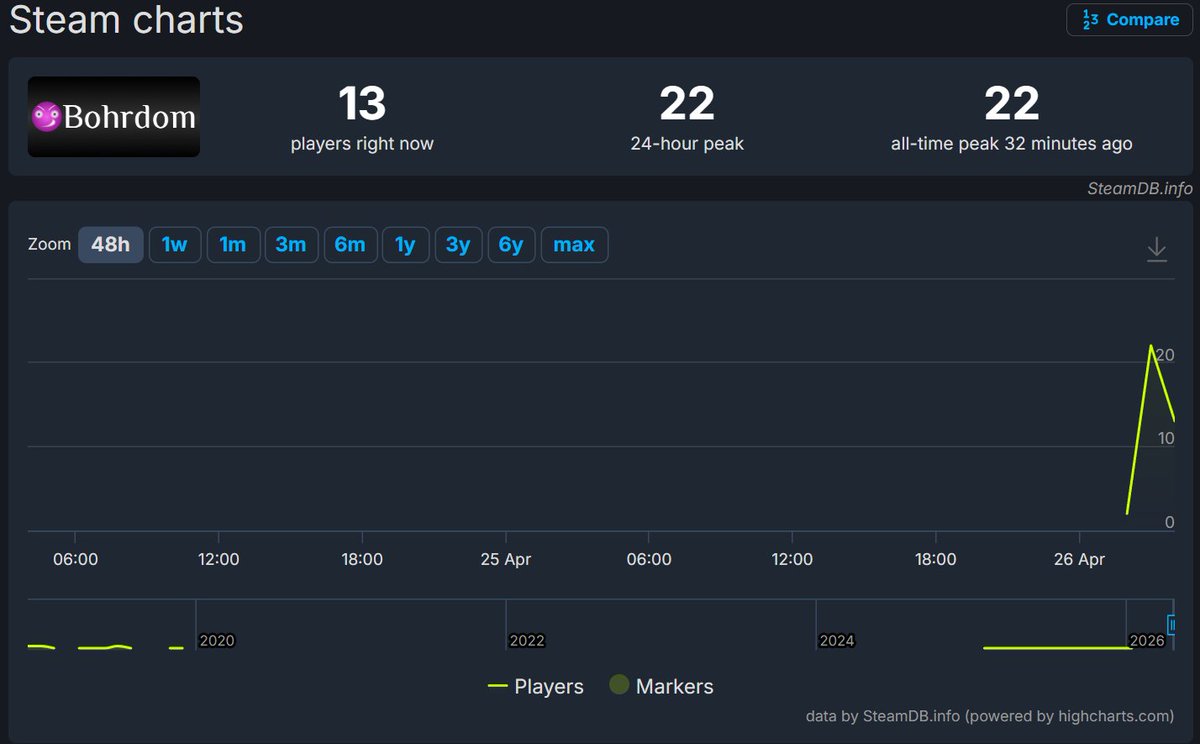
Task: Switch zoom to 1w
Action: [x=175, y=245]
